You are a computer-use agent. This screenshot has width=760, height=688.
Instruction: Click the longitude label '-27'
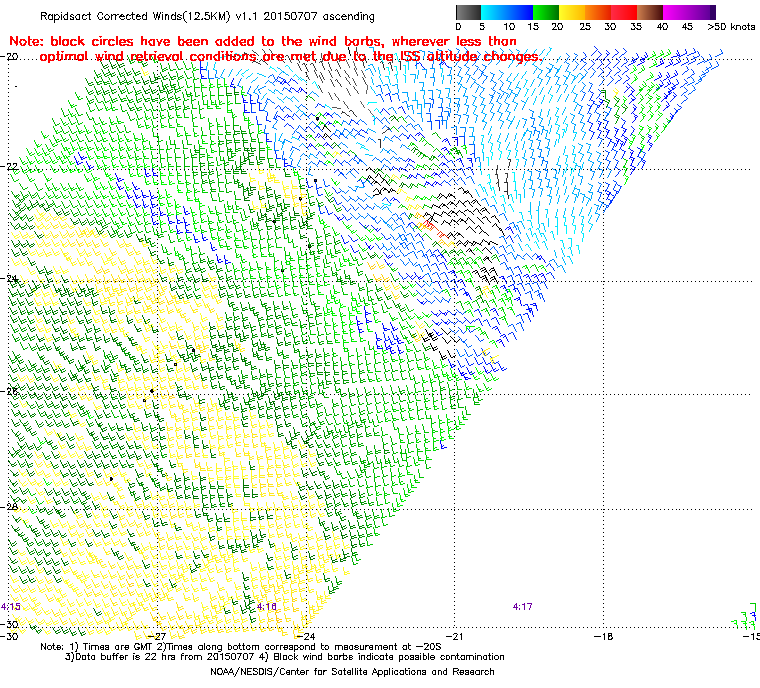(x=156, y=636)
